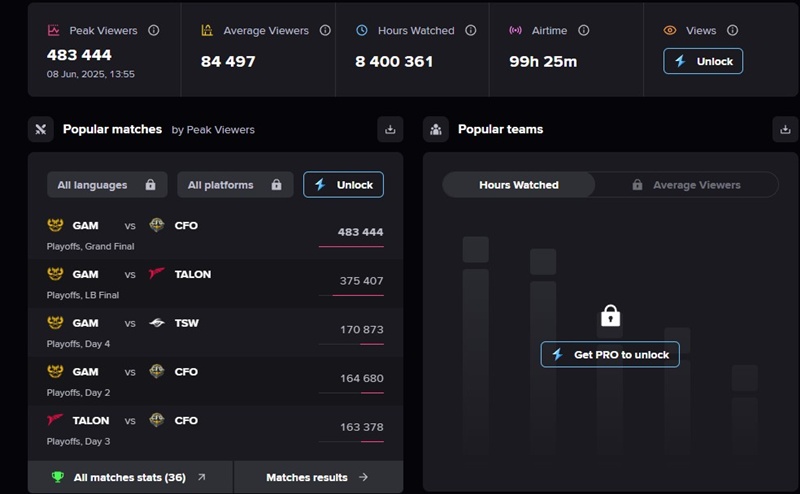Go to Matches results
800x494 pixels.
pyautogui.click(x=318, y=477)
